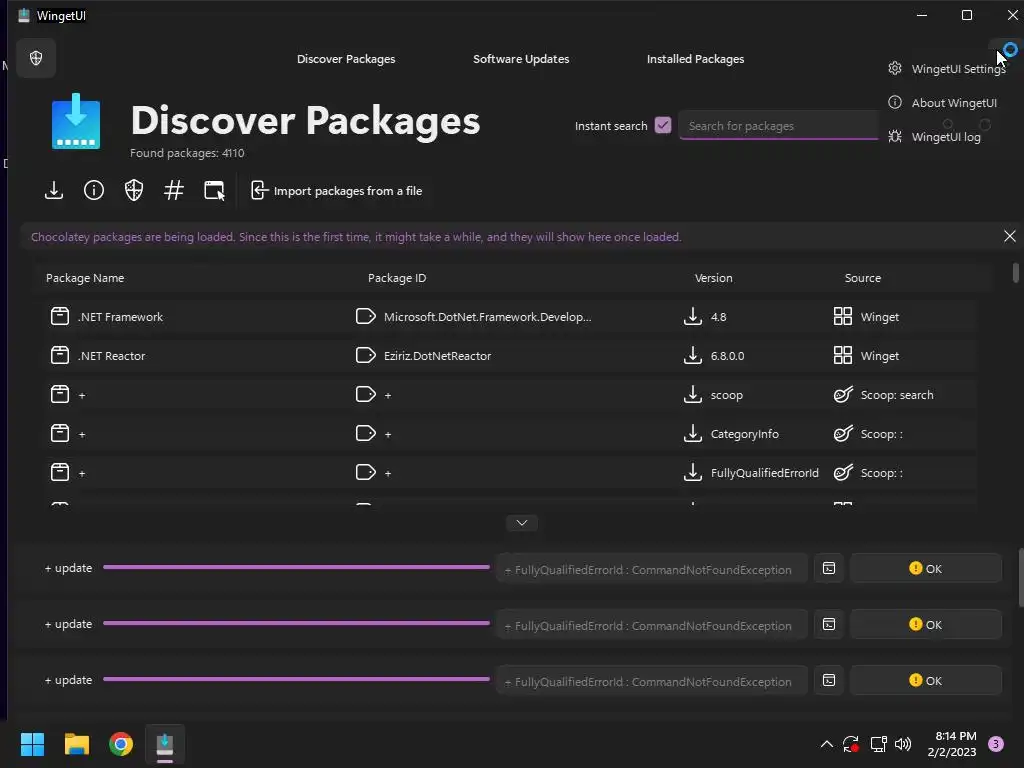This screenshot has height=768, width=1024.
Task: Open Google Chrome from the taskbar
Action: (x=121, y=744)
